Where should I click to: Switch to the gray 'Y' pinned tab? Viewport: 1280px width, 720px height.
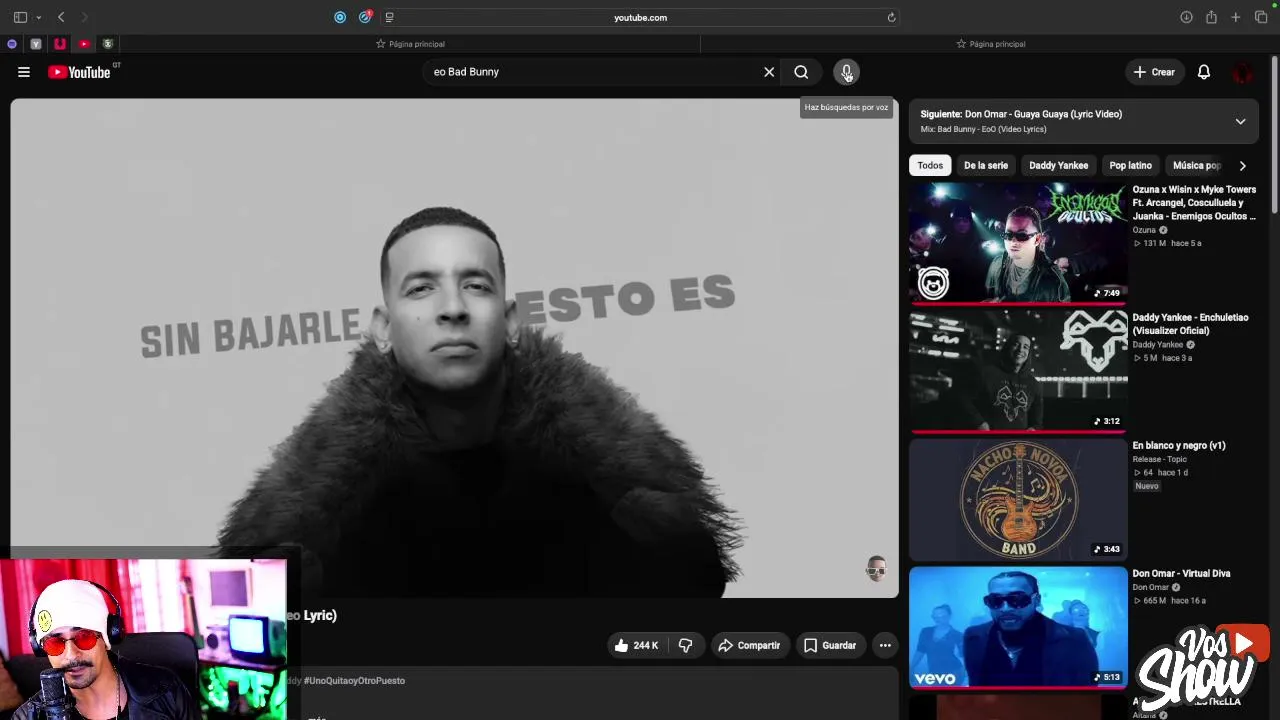click(x=36, y=44)
